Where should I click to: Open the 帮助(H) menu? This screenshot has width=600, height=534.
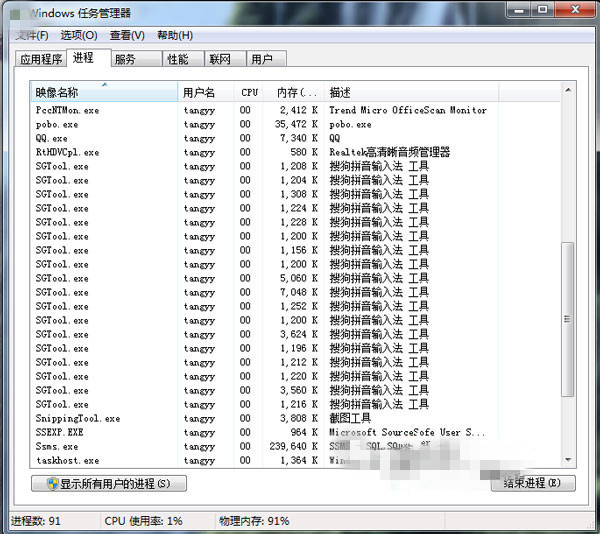click(174, 36)
